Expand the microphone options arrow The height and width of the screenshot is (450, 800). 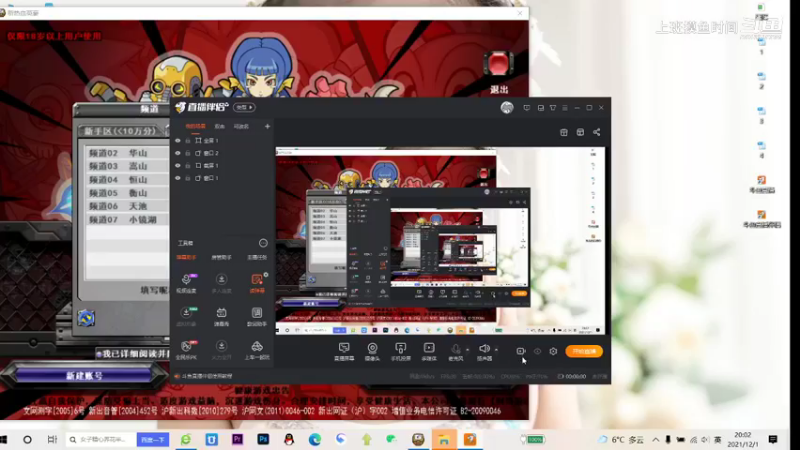click(x=467, y=350)
